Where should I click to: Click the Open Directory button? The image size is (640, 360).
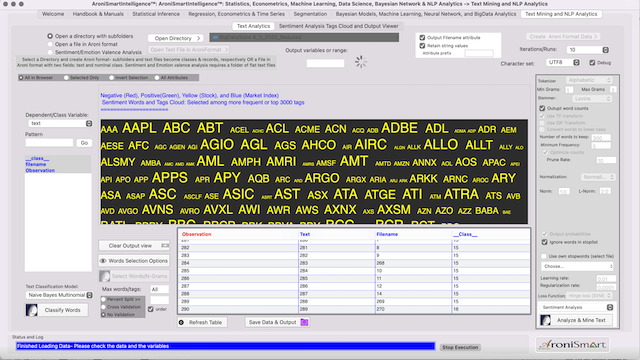tap(176, 38)
